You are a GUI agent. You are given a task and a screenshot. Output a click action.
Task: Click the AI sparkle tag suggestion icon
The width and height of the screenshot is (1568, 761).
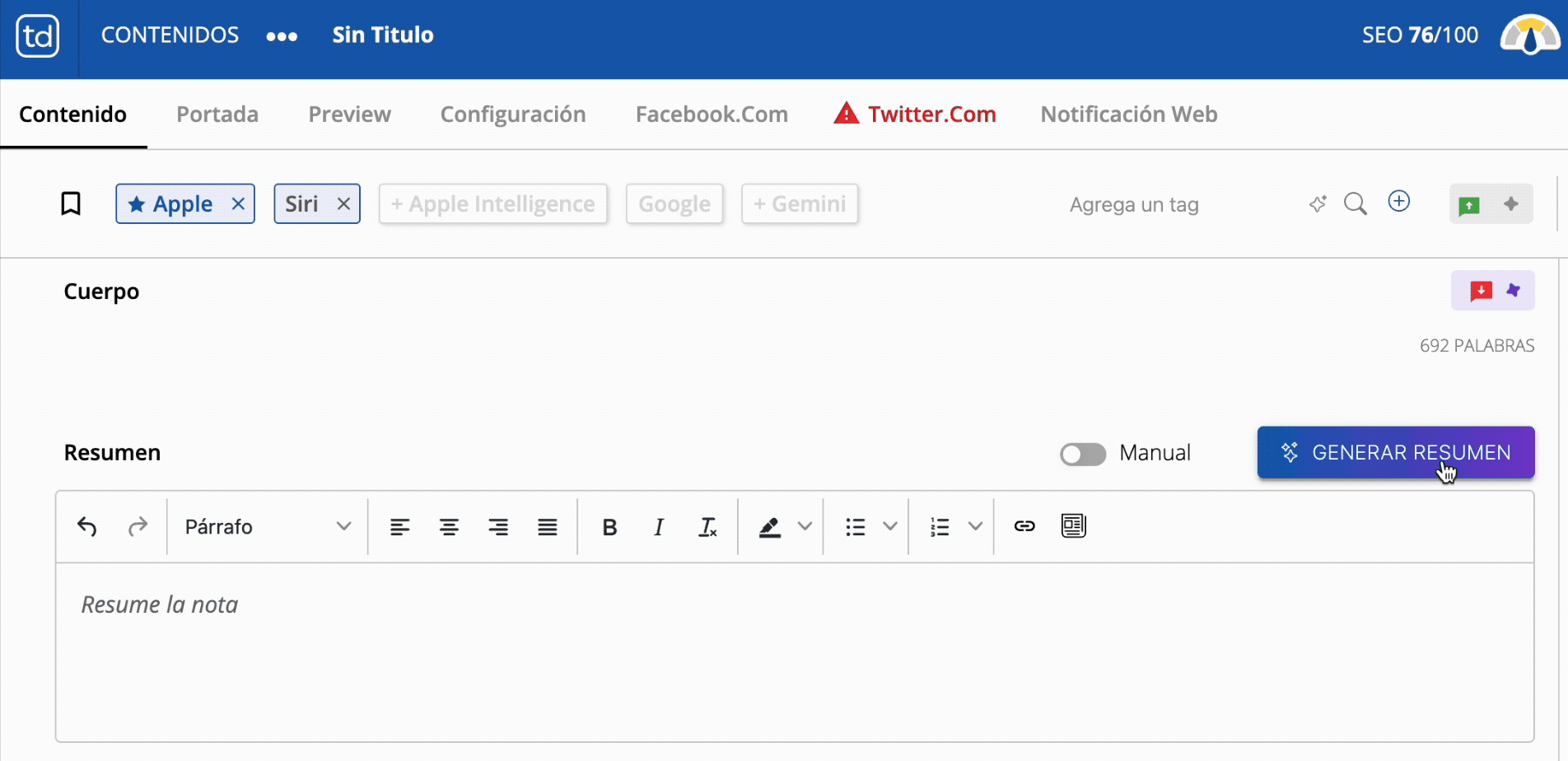(1318, 203)
